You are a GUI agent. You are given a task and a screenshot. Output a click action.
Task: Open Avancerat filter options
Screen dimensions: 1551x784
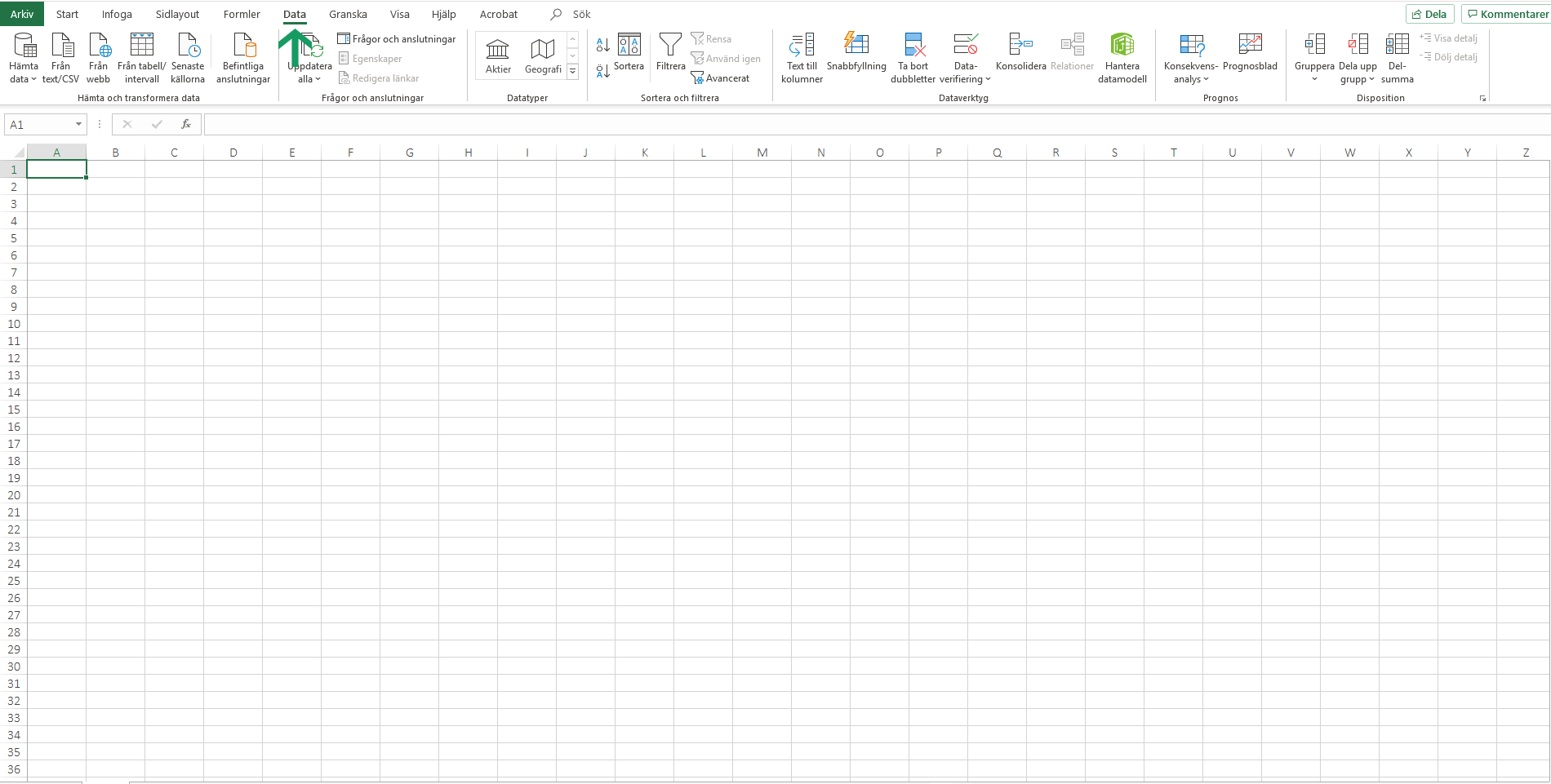(720, 78)
